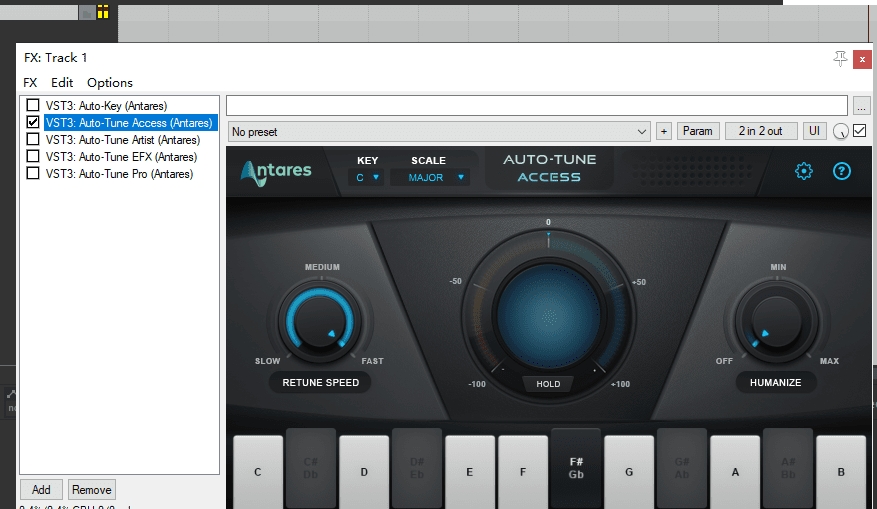
Task: Click the G piano key
Action: click(629, 472)
